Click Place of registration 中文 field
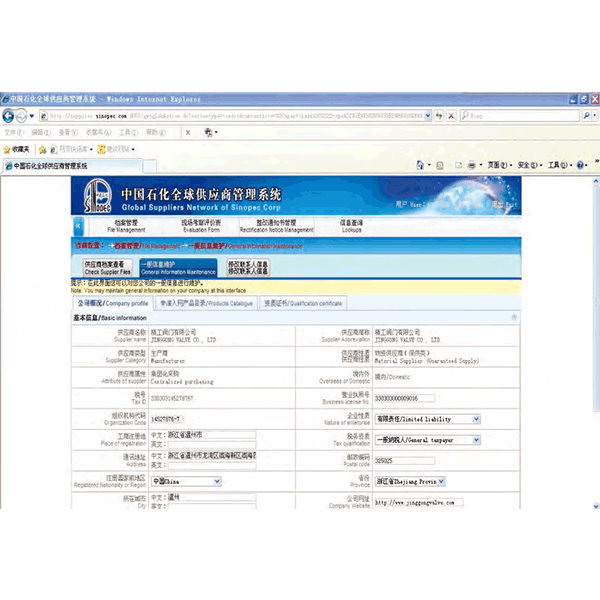600x600 pixels. click(212, 435)
